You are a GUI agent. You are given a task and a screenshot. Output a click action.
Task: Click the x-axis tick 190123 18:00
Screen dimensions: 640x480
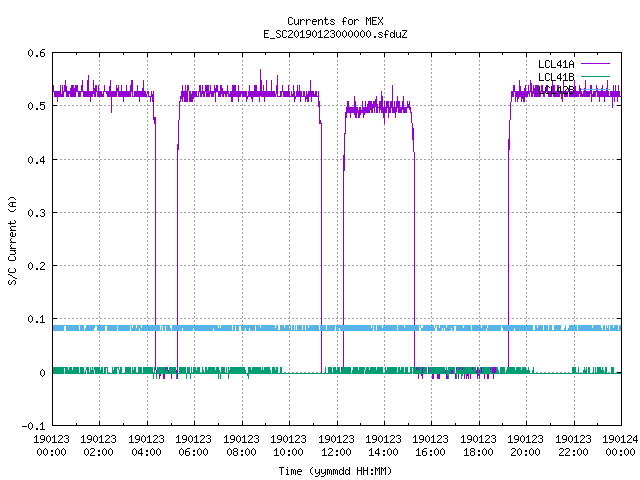478,446
